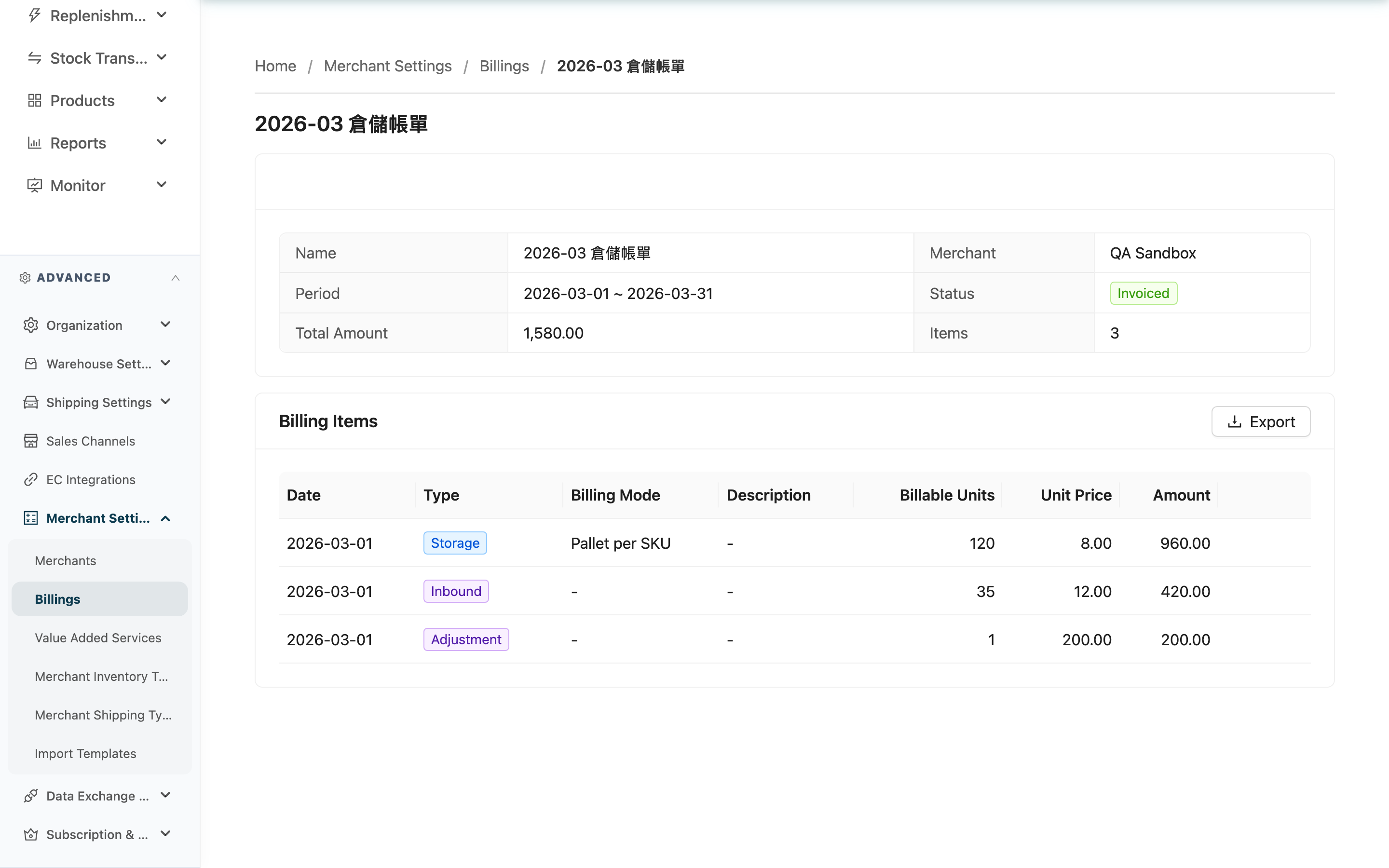
Task: Click the Organization gear icon
Action: click(x=31, y=325)
